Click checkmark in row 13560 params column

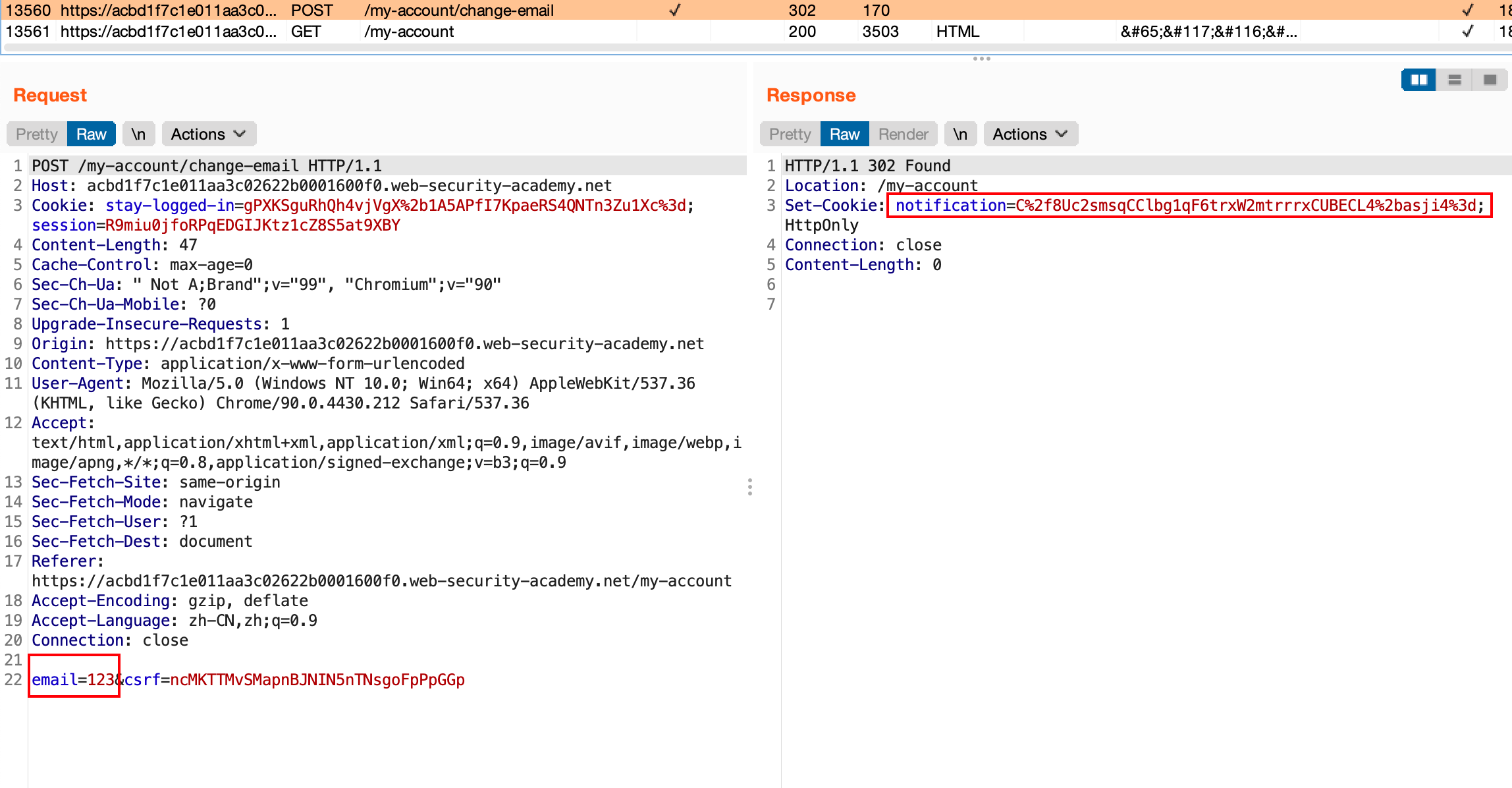(674, 11)
